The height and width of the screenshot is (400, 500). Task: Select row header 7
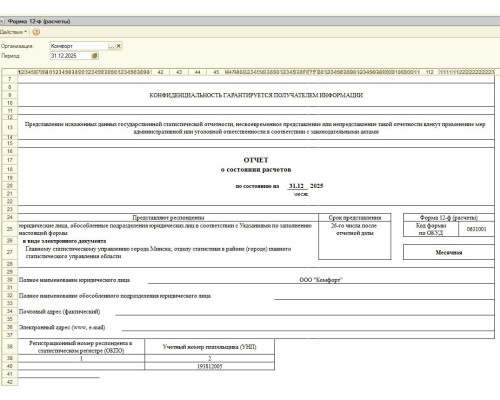10,79
